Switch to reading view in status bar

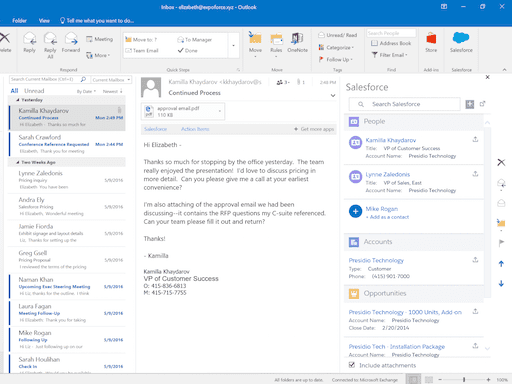click(429, 380)
